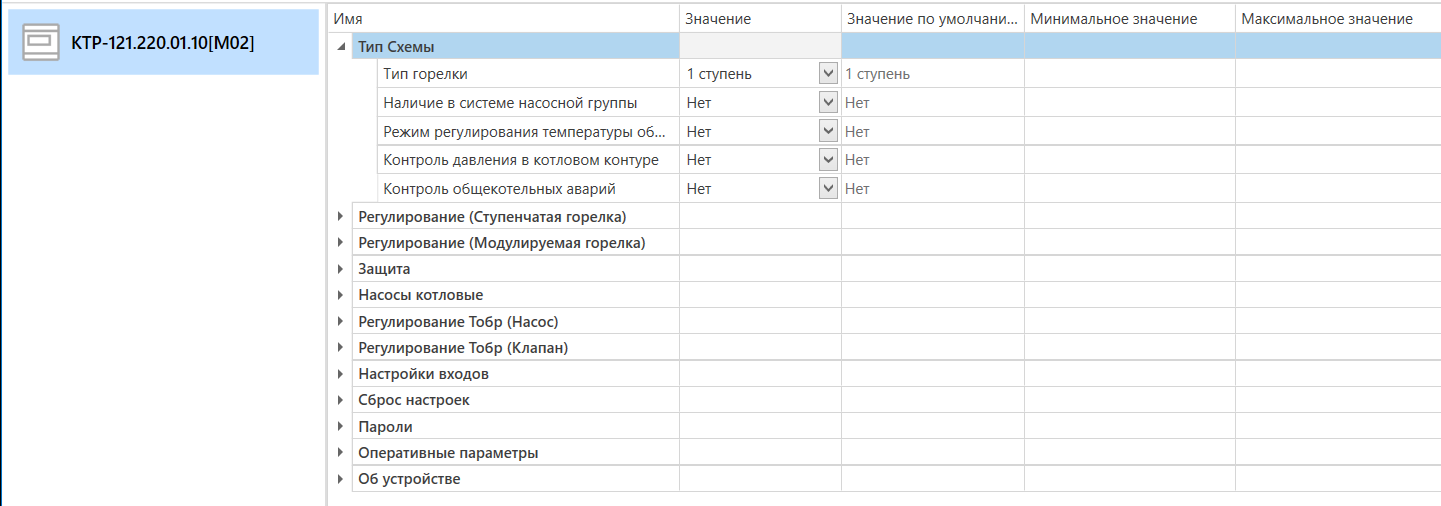Expand the Сброс настроек group
Image resolution: width=1441 pixels, height=506 pixels.
tap(341, 400)
